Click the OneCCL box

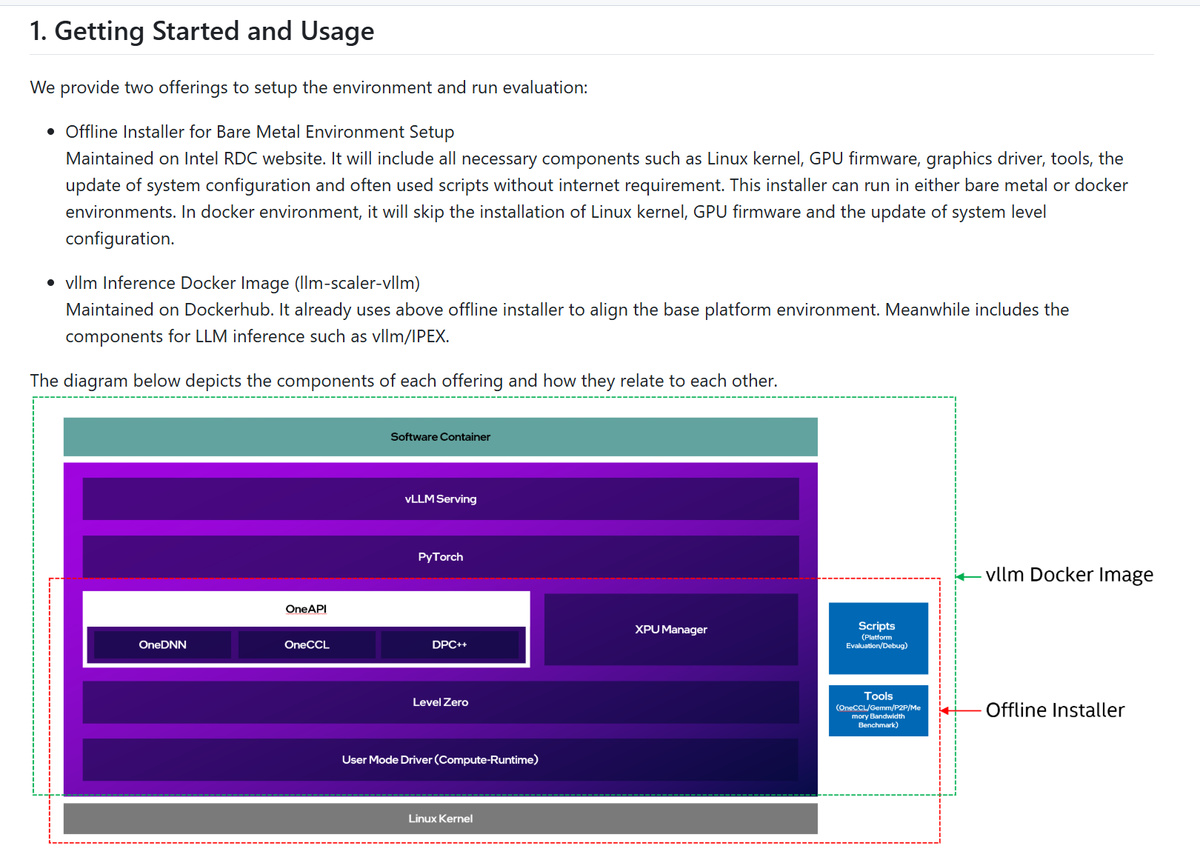tap(306, 645)
